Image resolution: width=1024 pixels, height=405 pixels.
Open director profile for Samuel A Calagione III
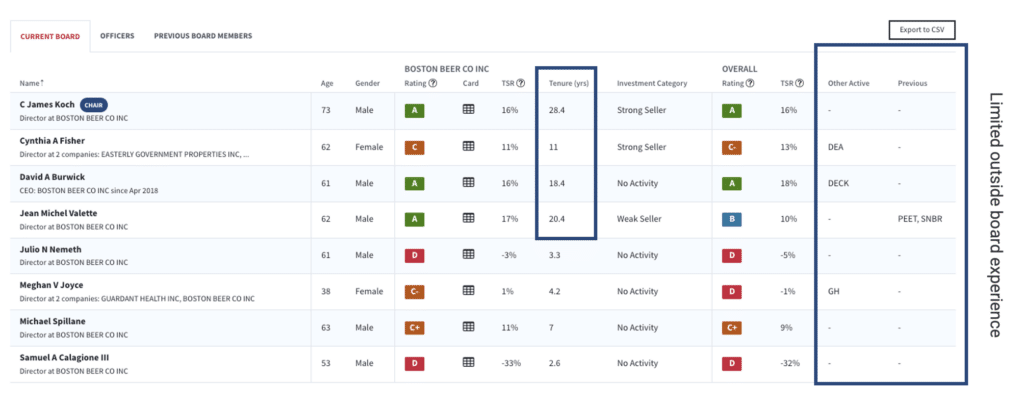(x=63, y=357)
